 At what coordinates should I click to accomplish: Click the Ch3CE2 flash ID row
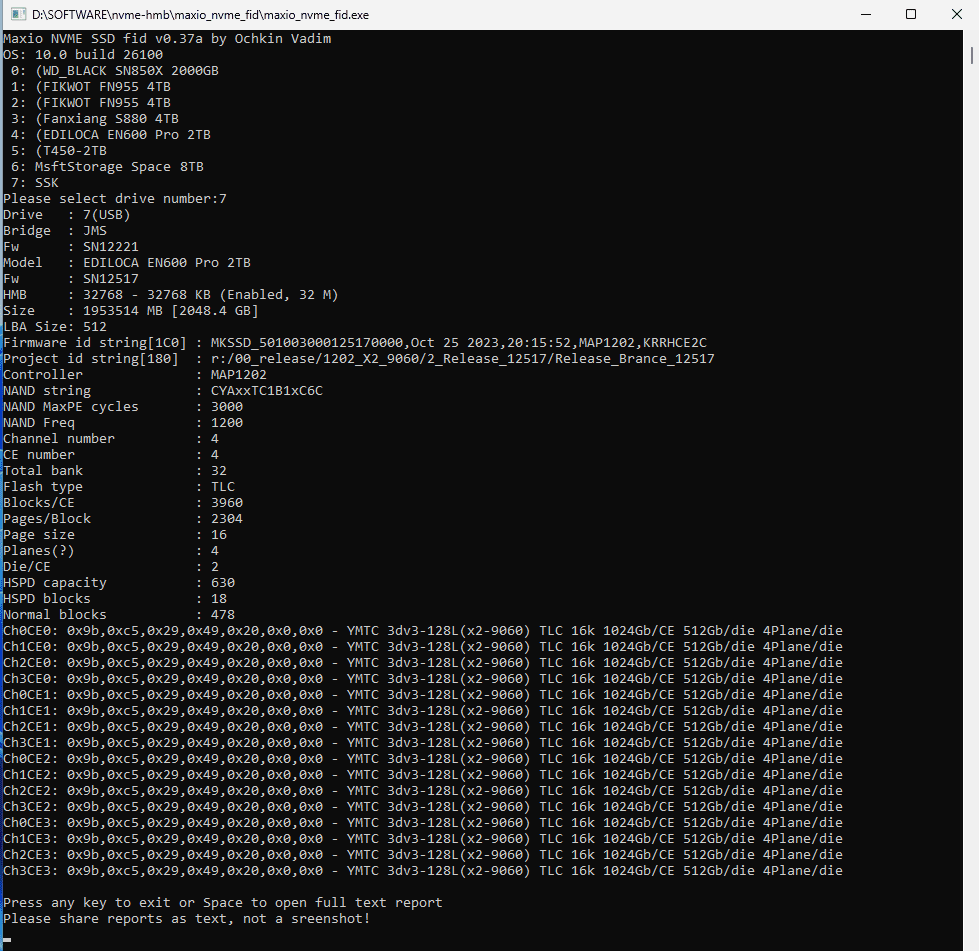[423, 806]
